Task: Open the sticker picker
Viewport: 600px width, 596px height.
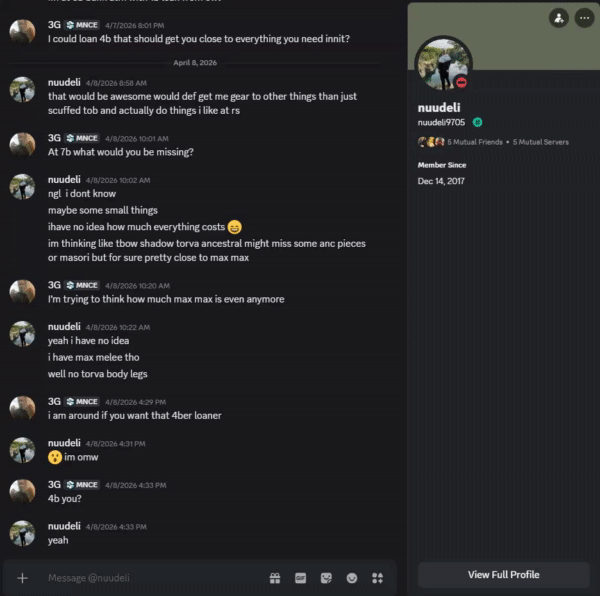Action: (326, 578)
